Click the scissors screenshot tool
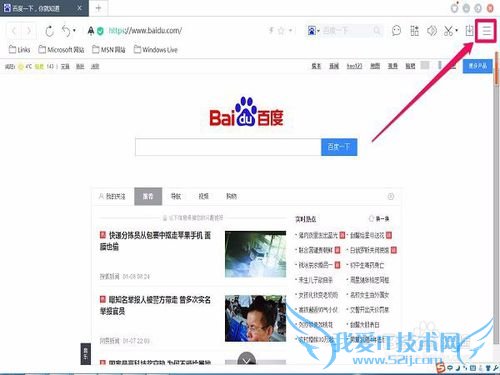 point(448,31)
